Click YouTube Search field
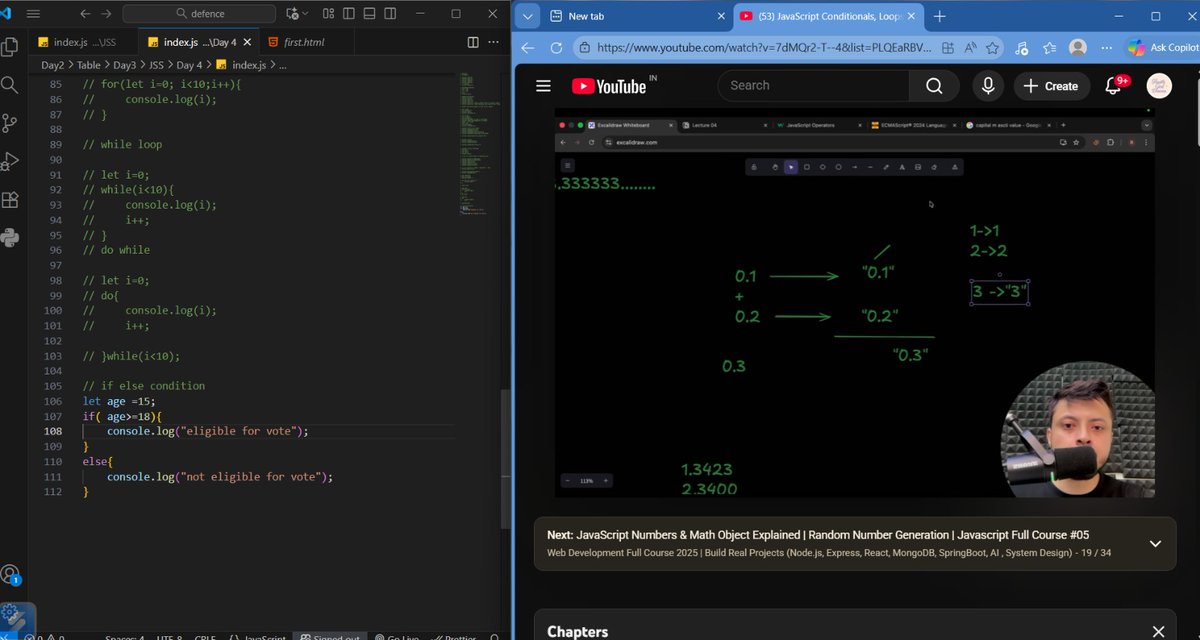This screenshot has height=640, width=1200. tap(813, 86)
